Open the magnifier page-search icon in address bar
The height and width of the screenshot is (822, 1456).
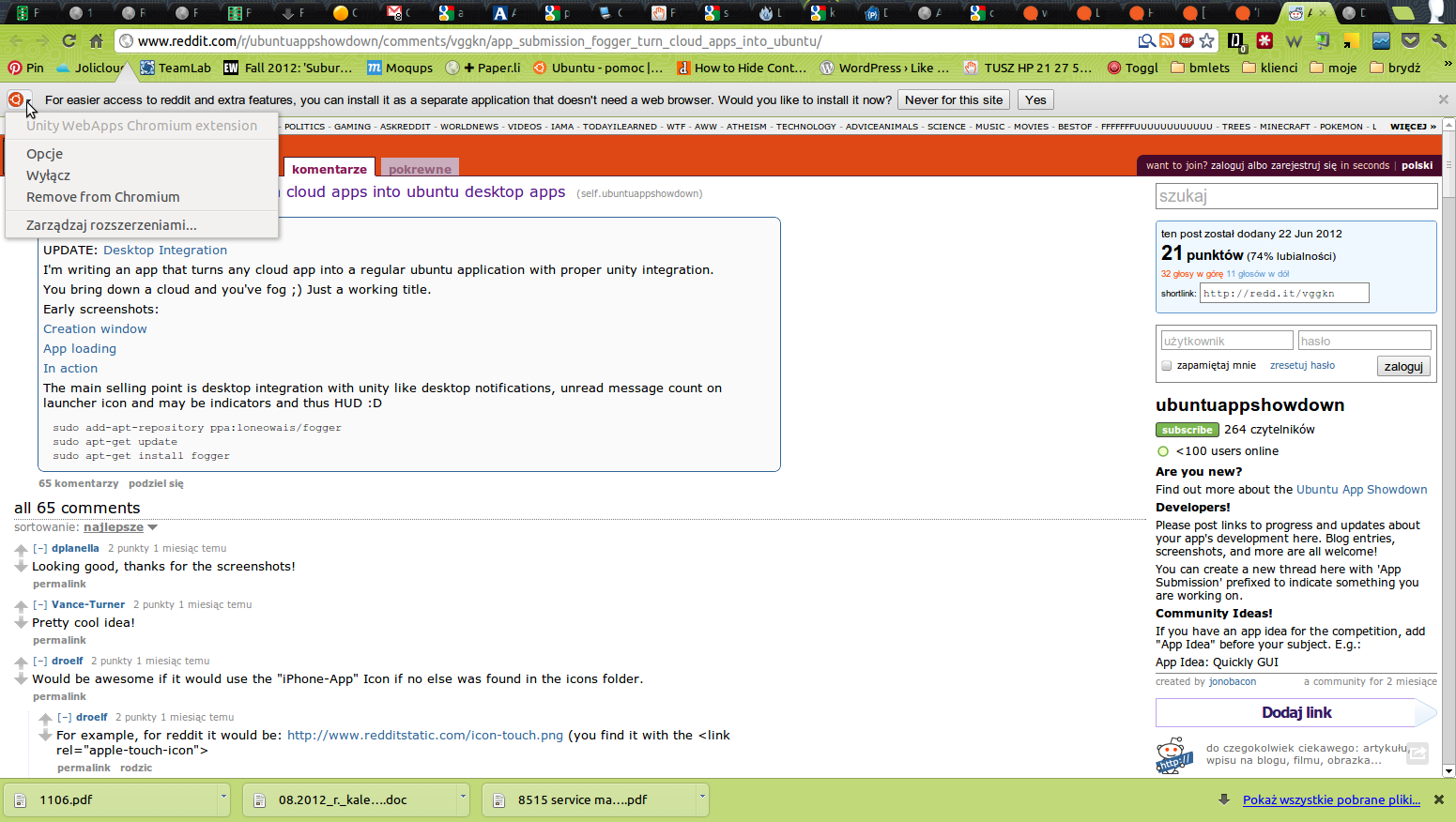click(x=1146, y=40)
